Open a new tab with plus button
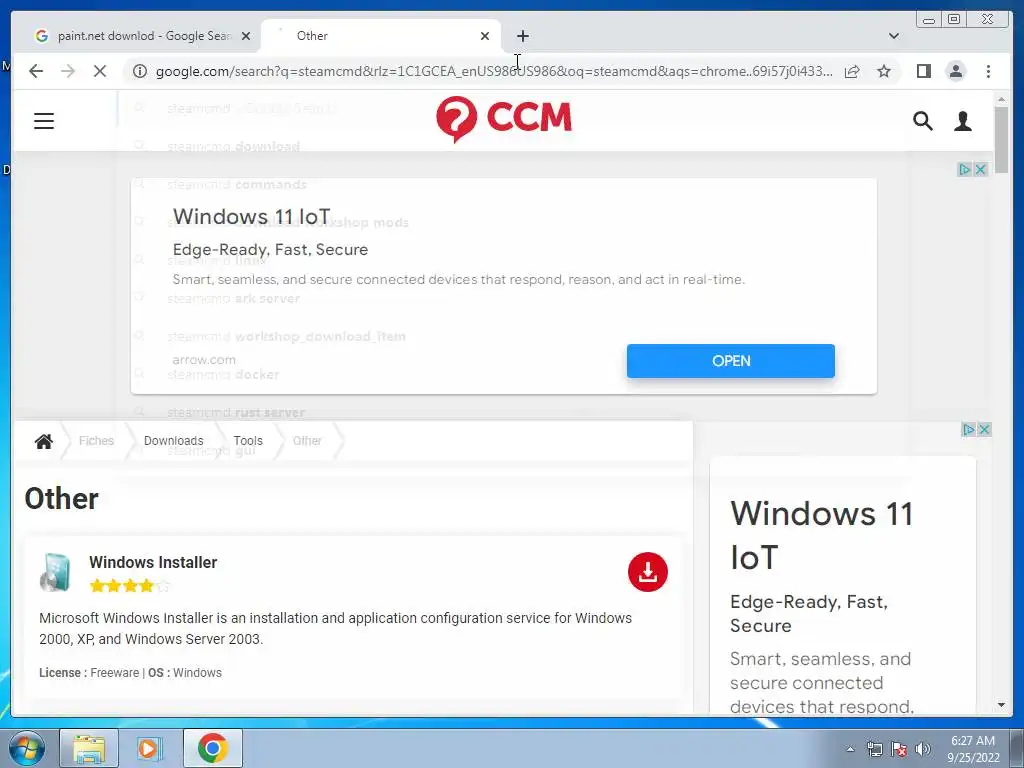Image resolution: width=1024 pixels, height=768 pixels. coord(523,36)
